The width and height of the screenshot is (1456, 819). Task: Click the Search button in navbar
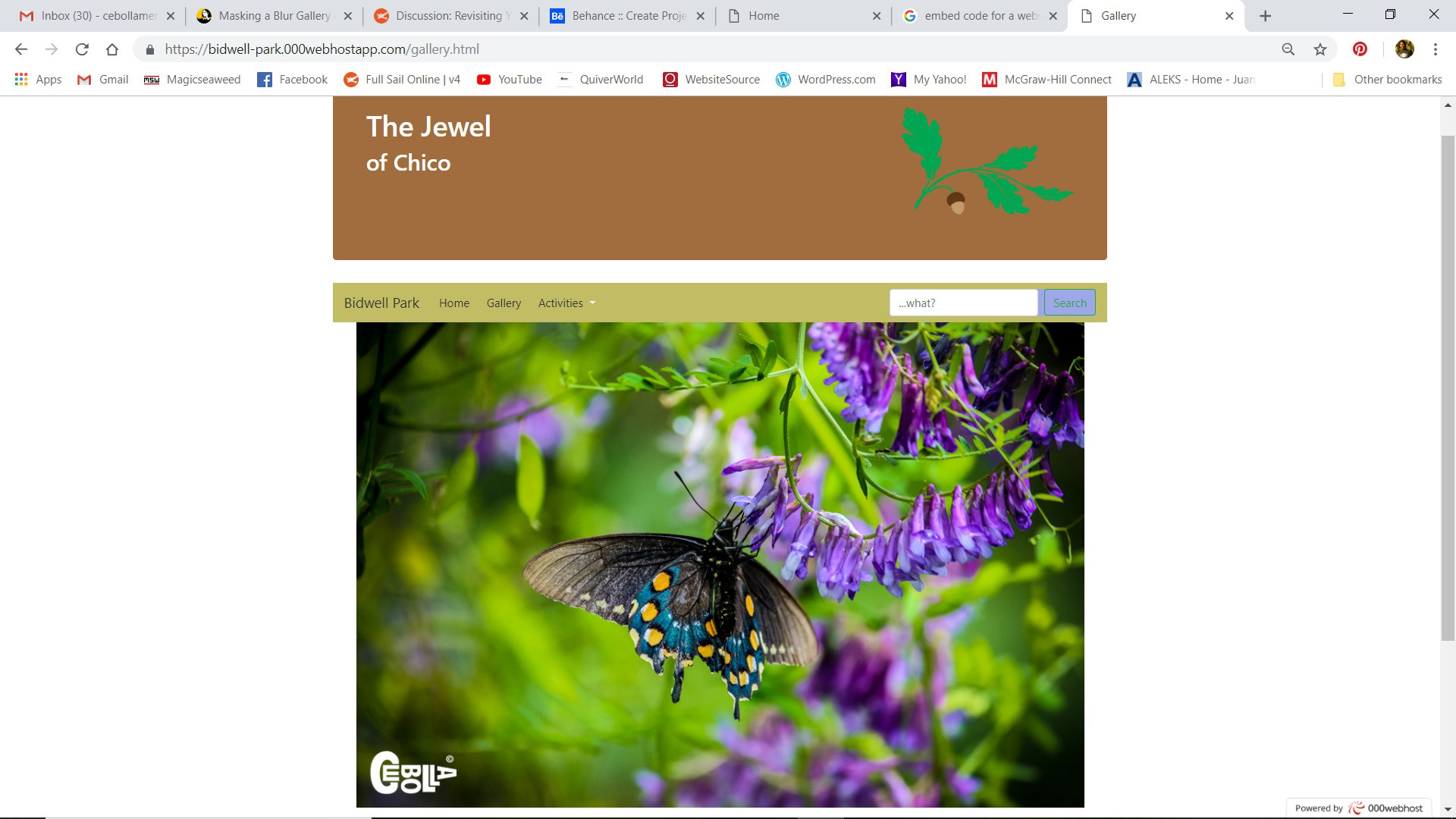[1069, 303]
